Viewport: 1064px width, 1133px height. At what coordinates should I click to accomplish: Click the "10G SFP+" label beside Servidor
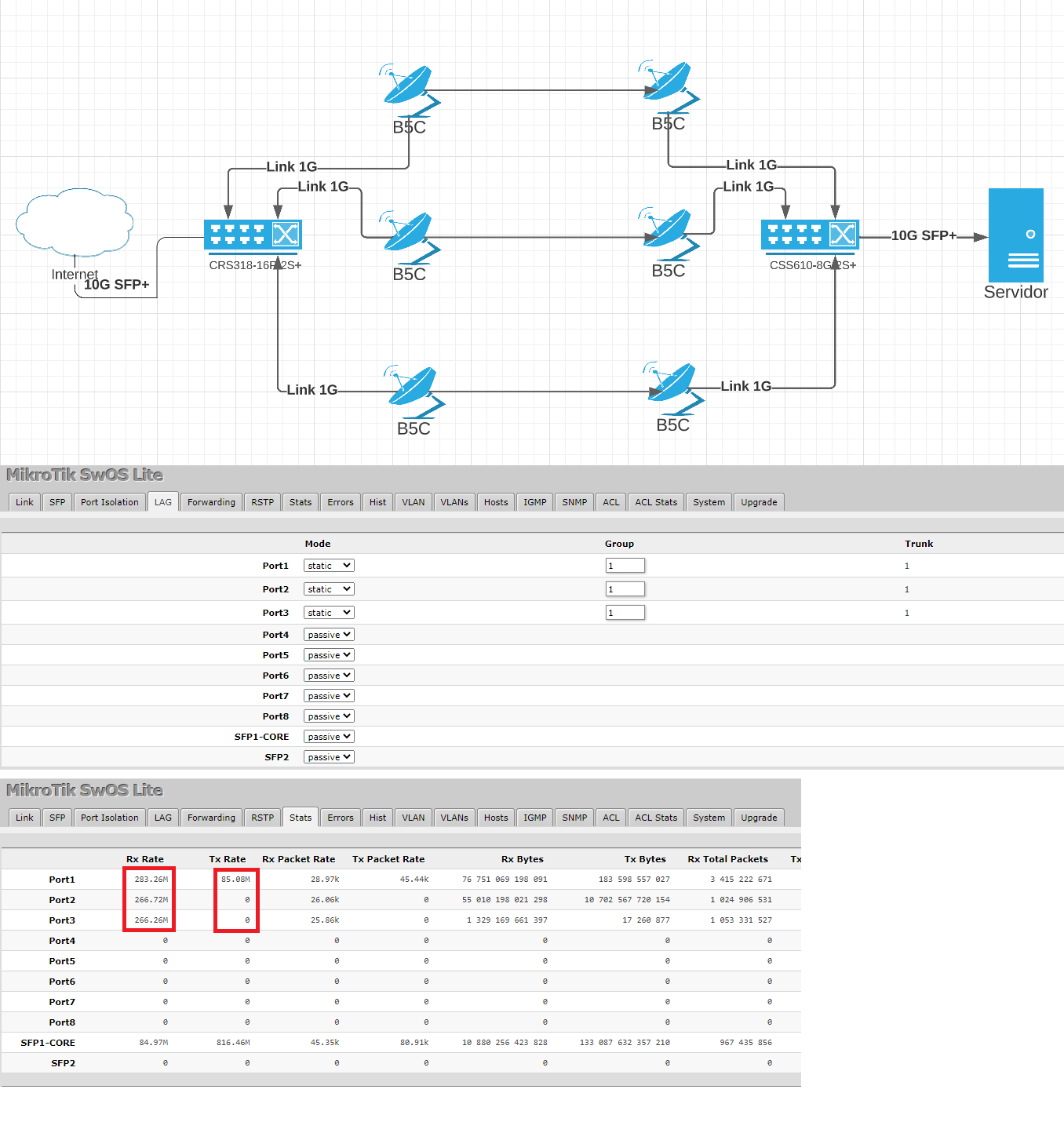[x=924, y=235]
